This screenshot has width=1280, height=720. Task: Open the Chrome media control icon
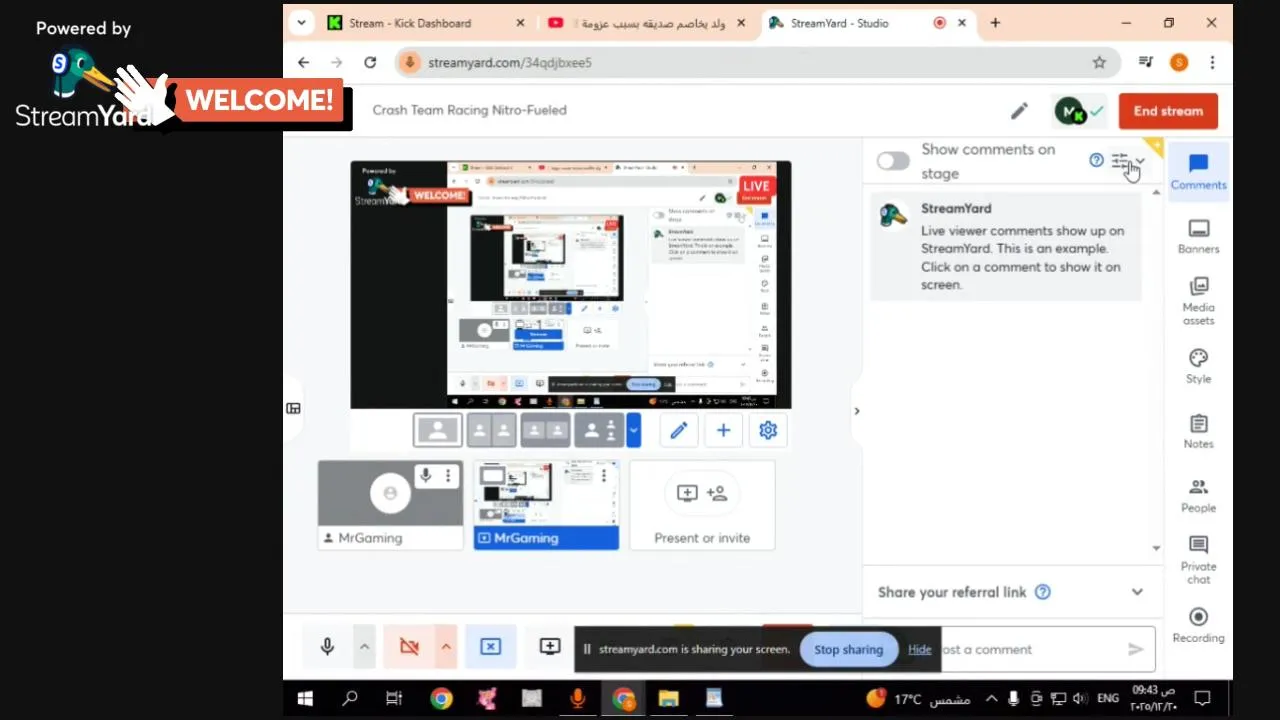[x=1145, y=62]
